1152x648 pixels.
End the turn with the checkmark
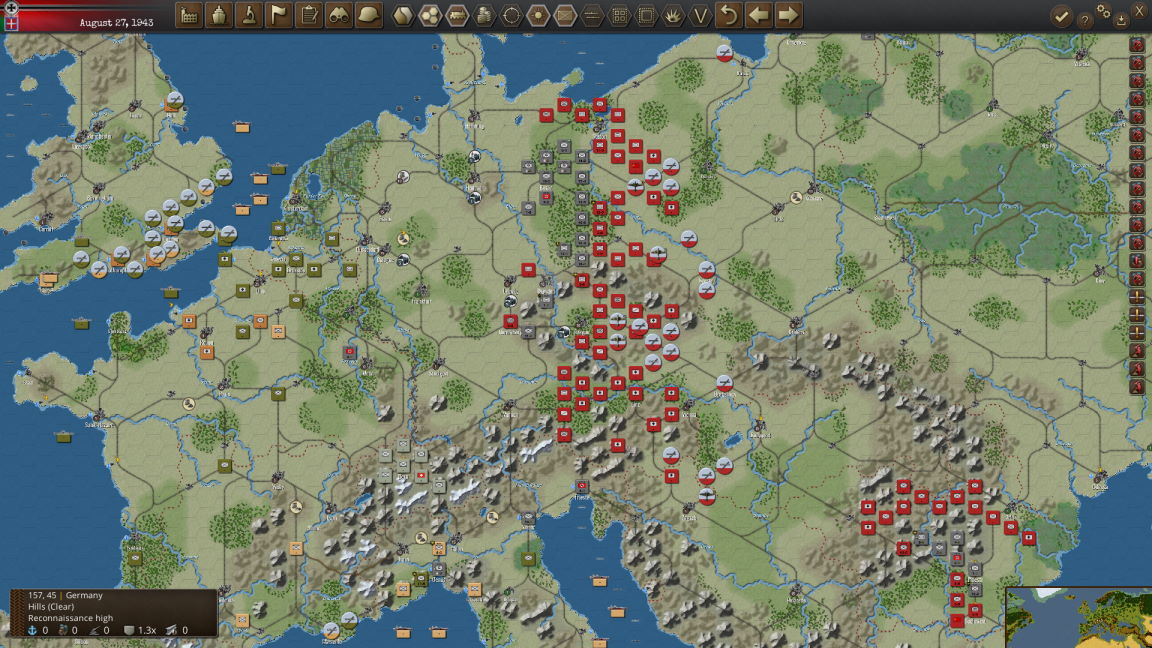pos(1061,16)
